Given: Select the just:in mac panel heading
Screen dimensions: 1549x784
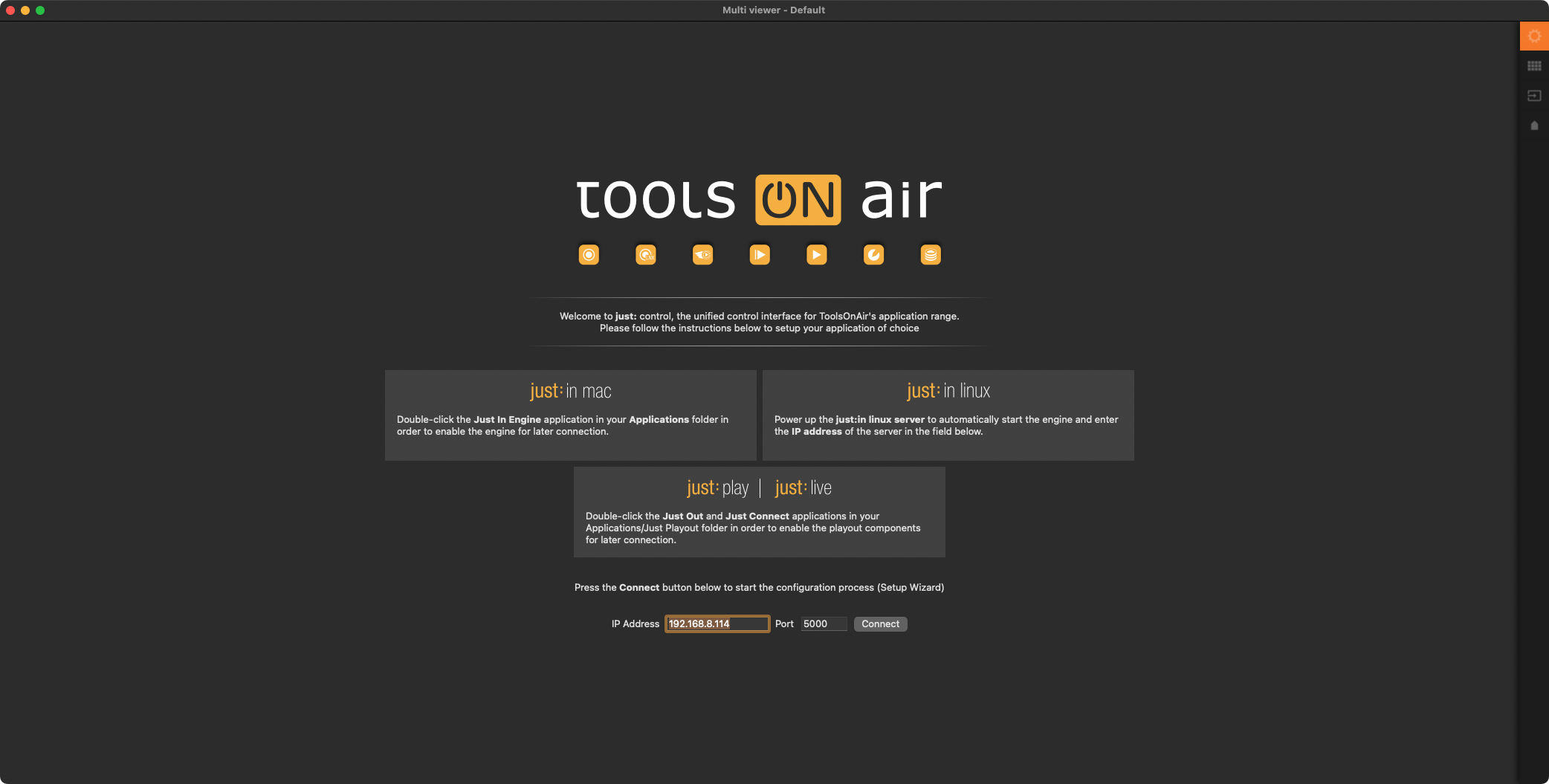Looking at the screenshot, I should click(571, 391).
